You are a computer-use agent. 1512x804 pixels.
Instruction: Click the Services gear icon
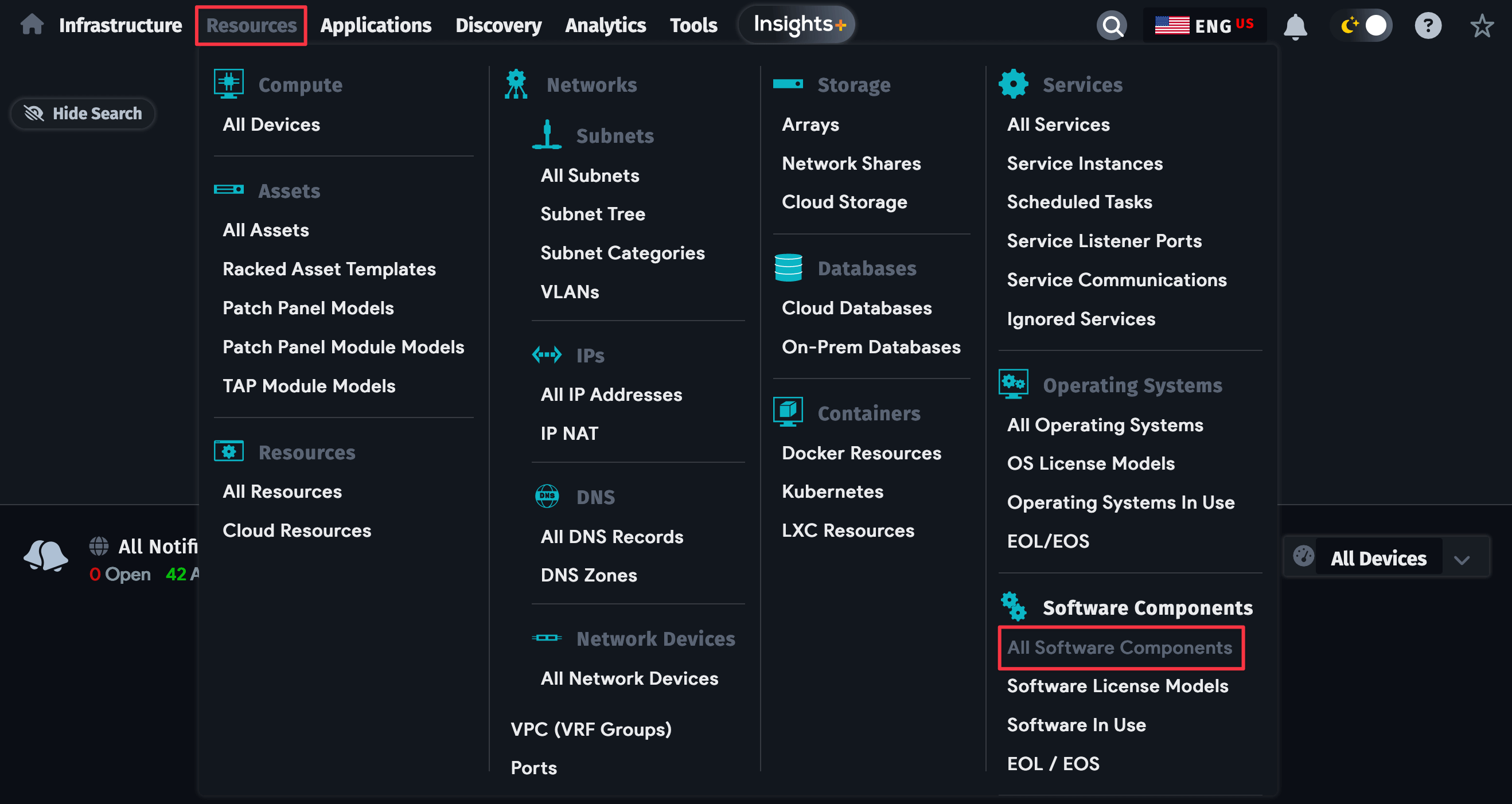click(x=1015, y=83)
